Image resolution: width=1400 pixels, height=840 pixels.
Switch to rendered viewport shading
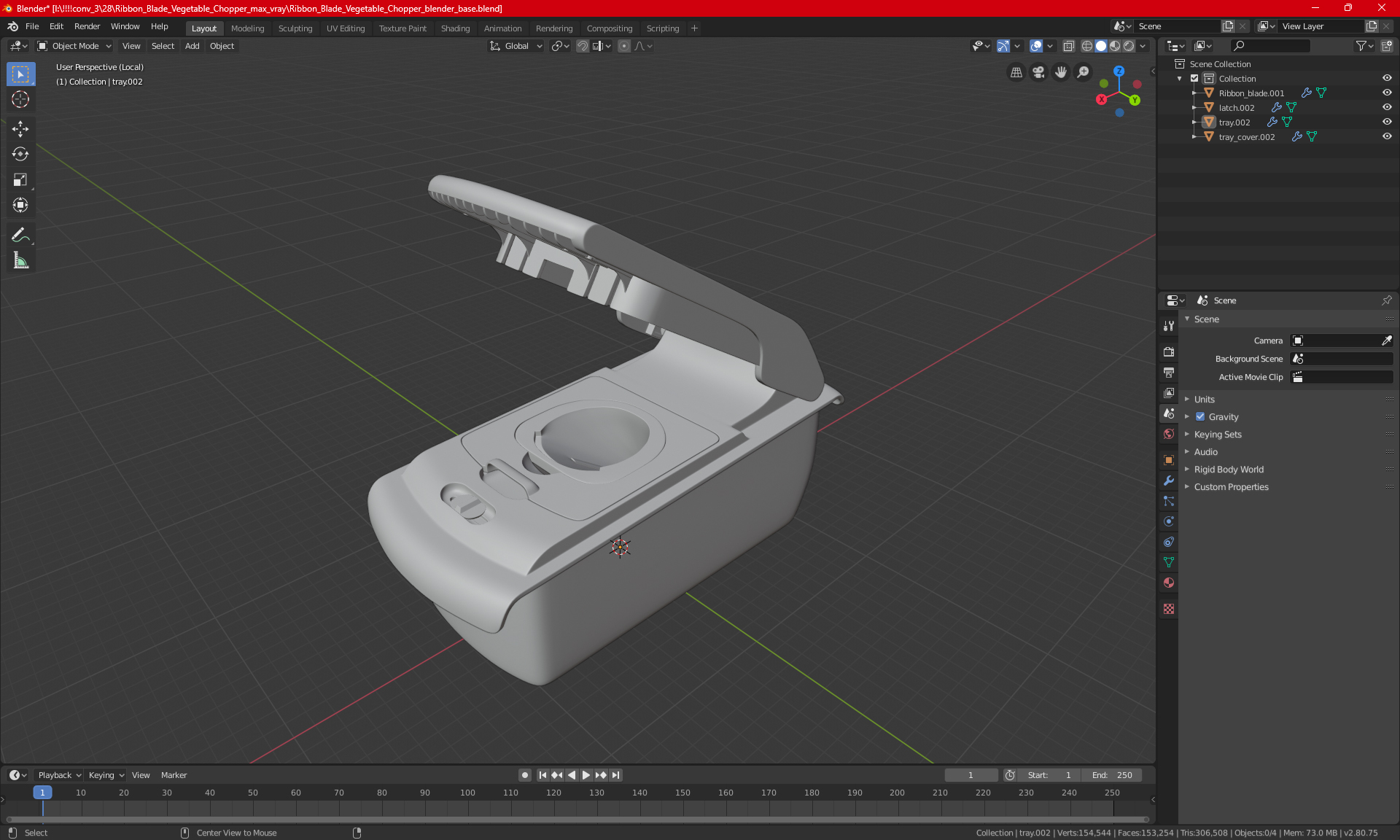point(1129,46)
